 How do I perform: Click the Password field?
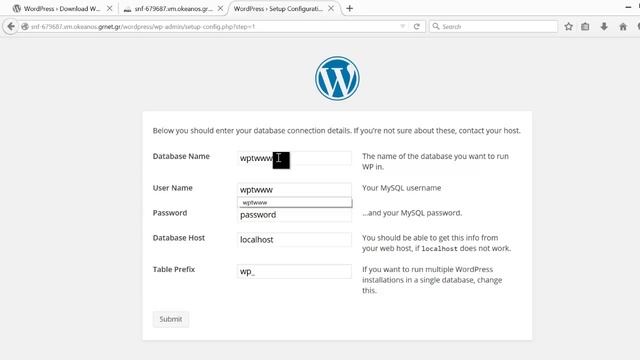tap(294, 215)
